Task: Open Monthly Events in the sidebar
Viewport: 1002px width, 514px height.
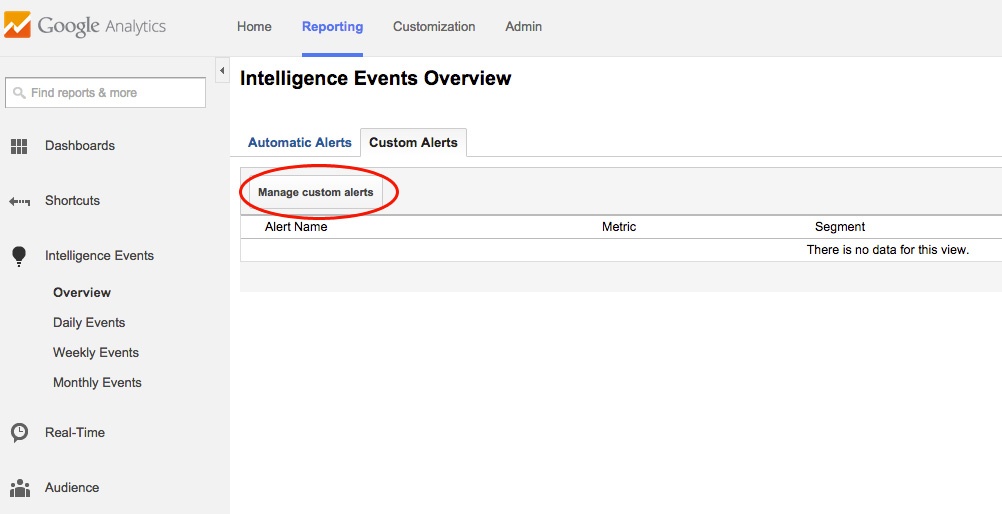Action: point(97,383)
